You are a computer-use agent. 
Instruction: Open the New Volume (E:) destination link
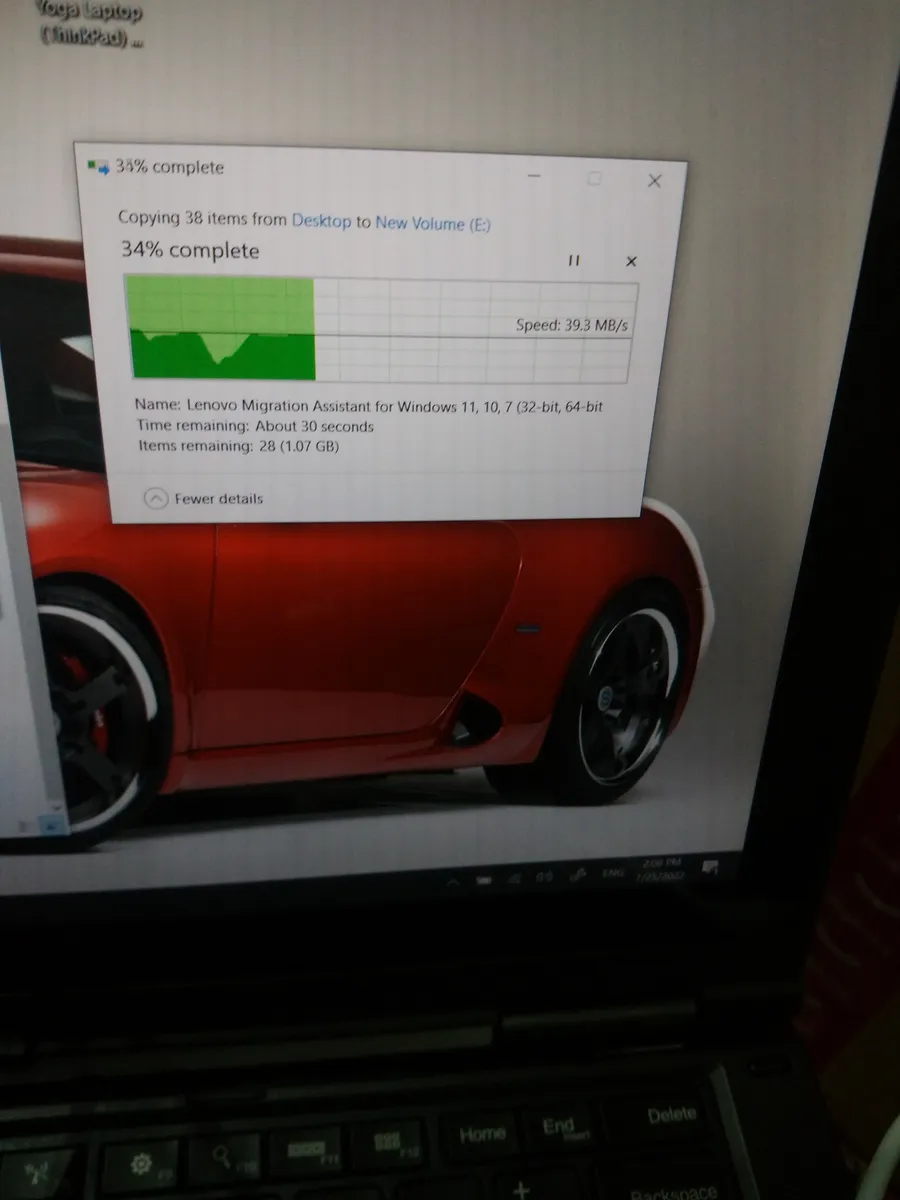[x=433, y=223]
